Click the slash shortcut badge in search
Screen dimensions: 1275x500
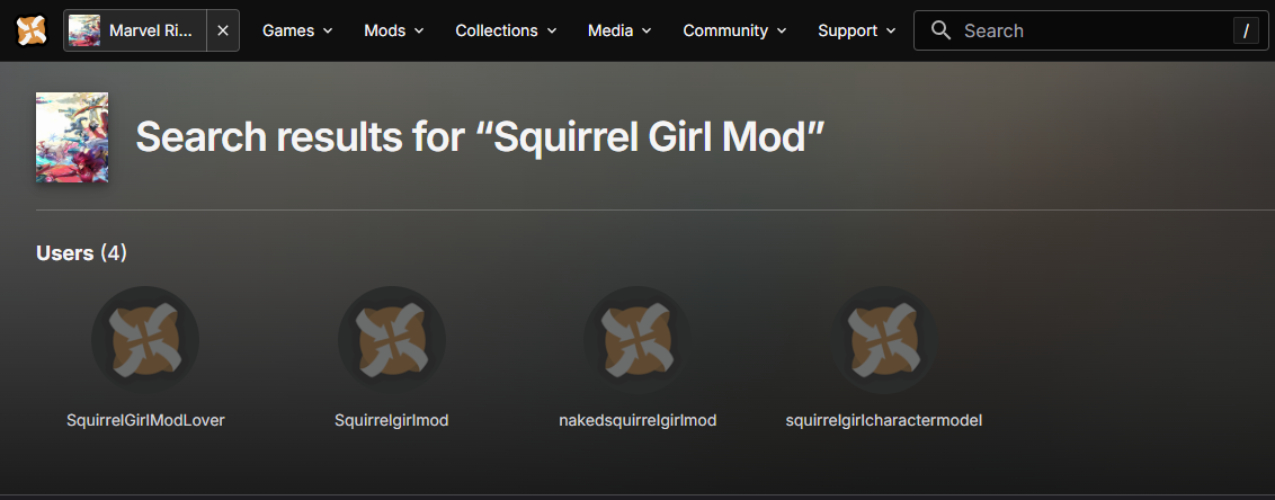(1245, 31)
